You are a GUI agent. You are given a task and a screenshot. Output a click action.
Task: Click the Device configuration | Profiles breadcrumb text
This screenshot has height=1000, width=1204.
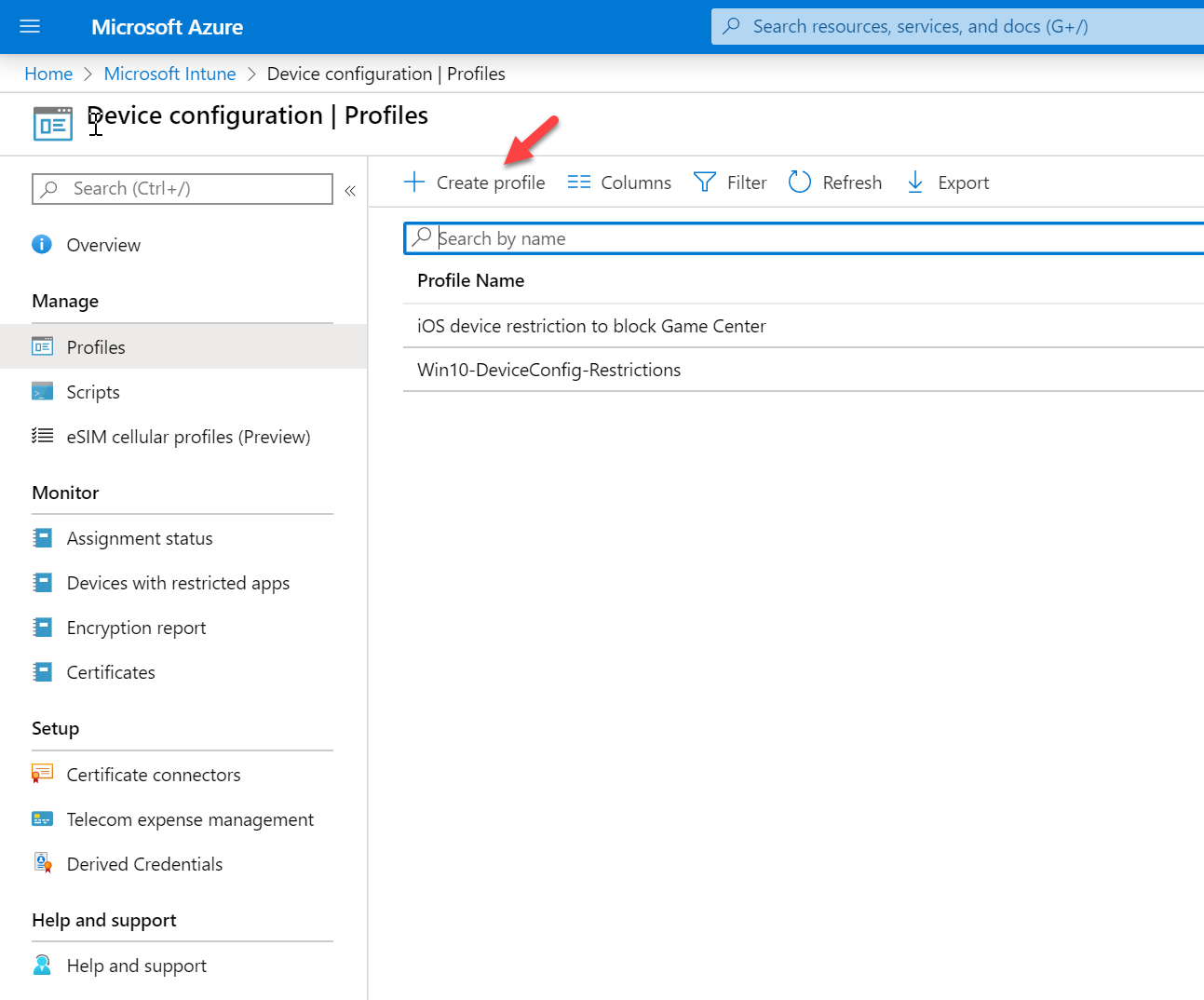386,74
